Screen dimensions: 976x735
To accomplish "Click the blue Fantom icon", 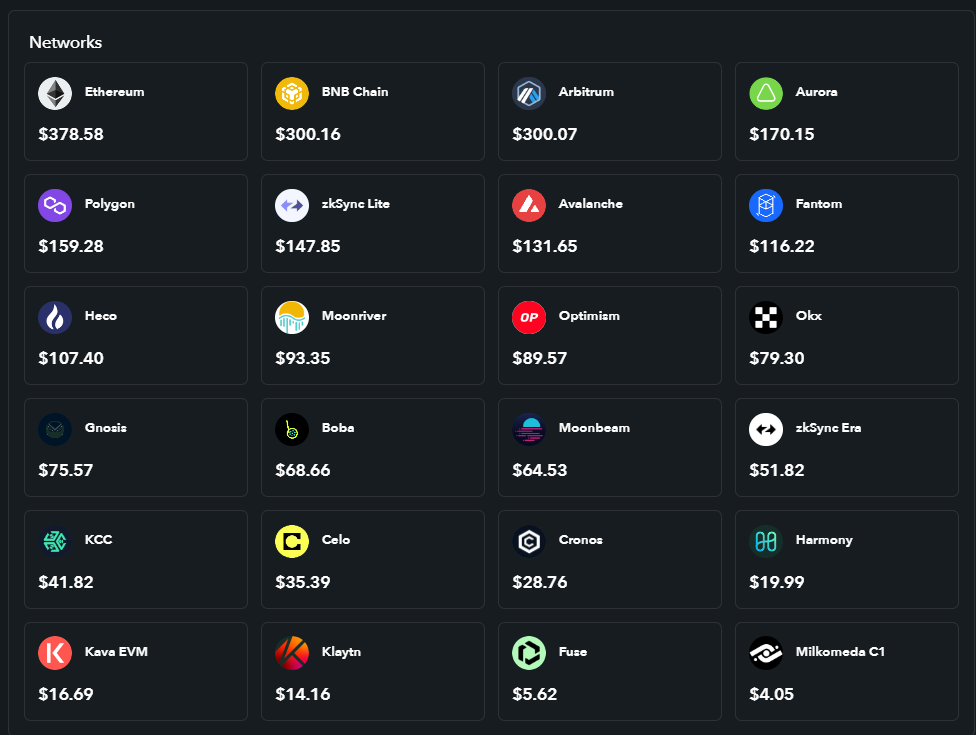I will [x=766, y=205].
